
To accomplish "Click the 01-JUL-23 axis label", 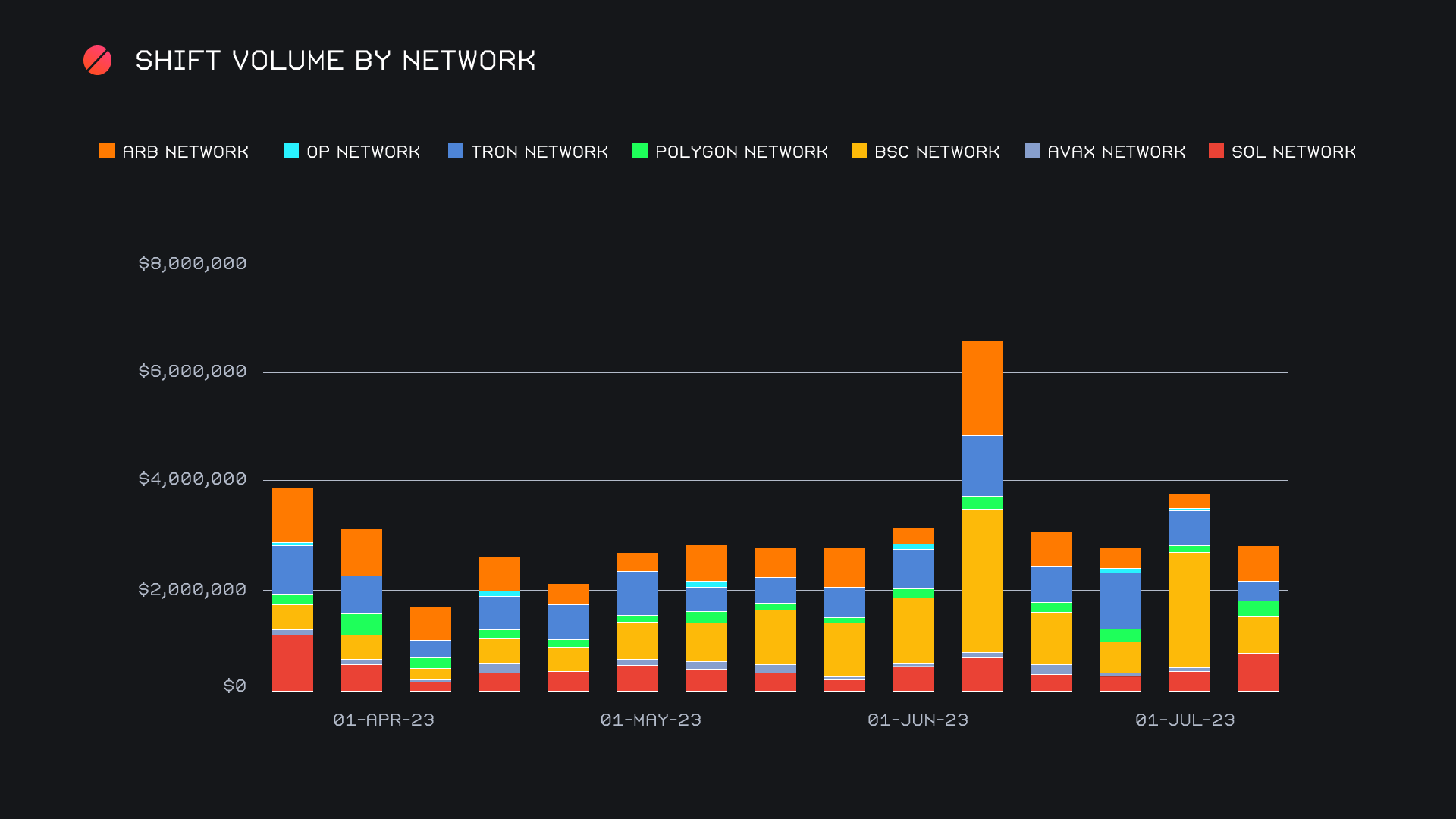I will pos(1185,720).
